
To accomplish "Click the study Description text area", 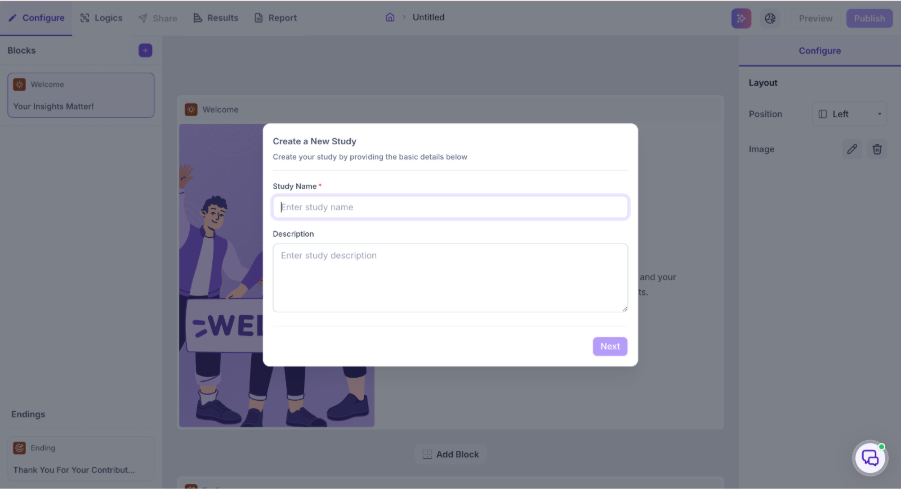I will [450, 278].
